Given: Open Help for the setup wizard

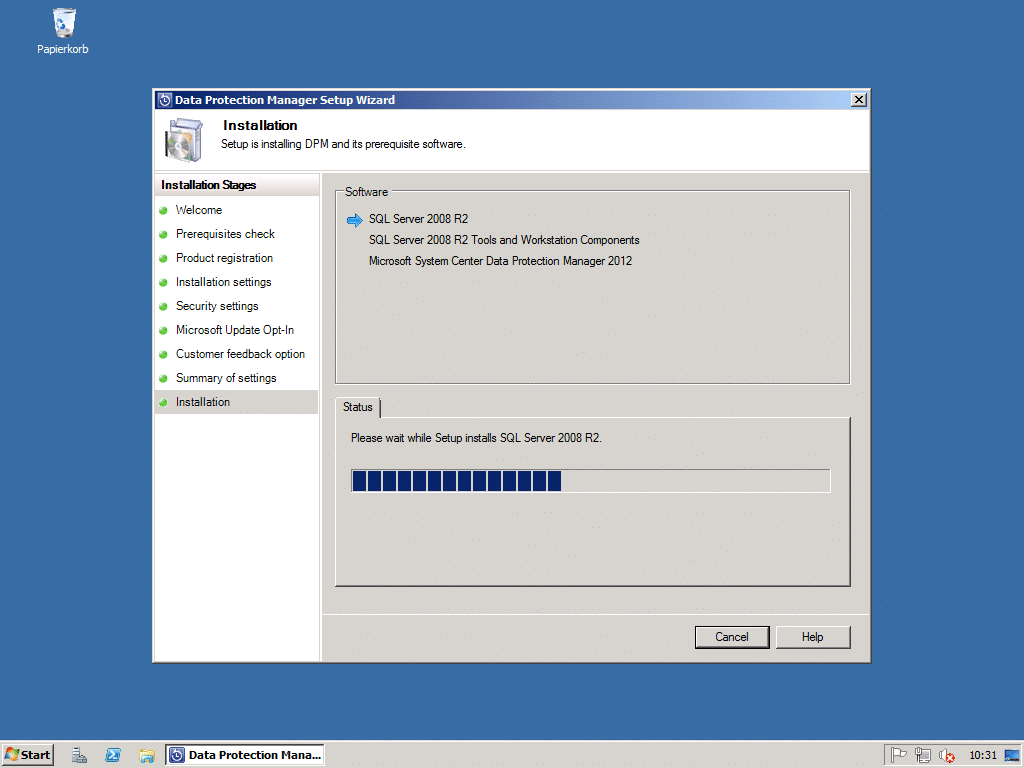Looking at the screenshot, I should click(812, 637).
